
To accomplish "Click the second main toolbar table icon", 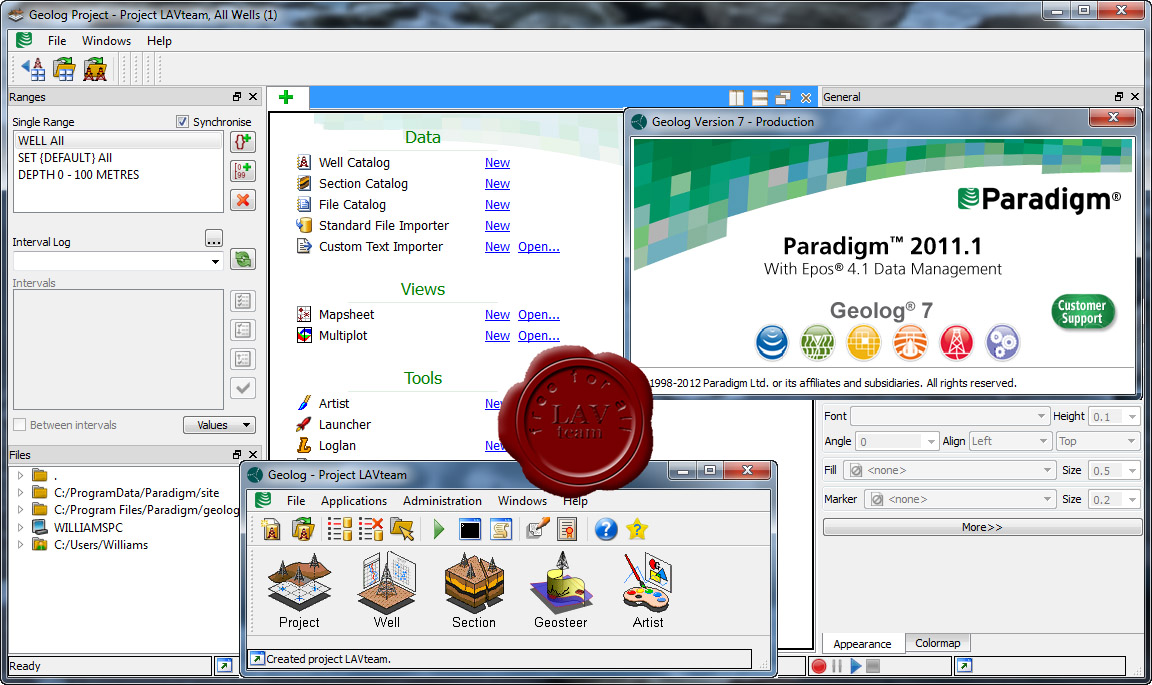I will (x=64, y=69).
